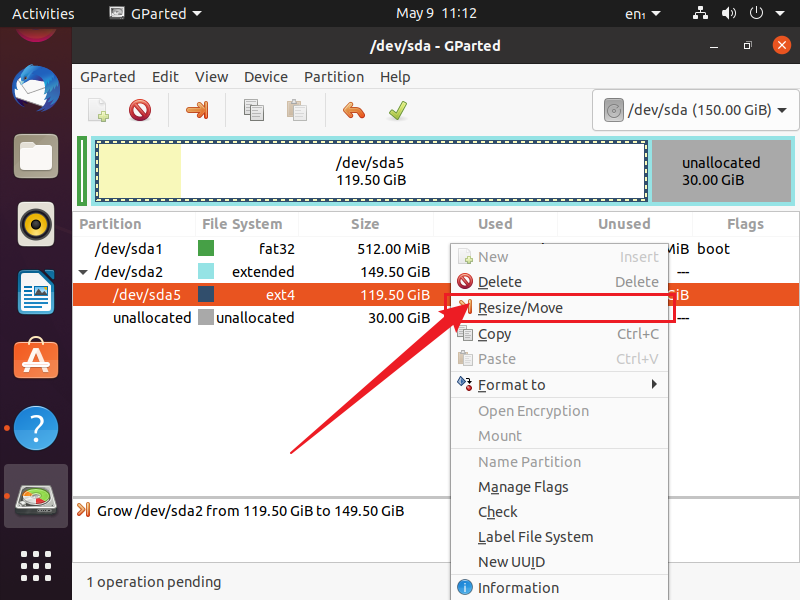The height and width of the screenshot is (600, 800).
Task: Click the Used column header
Action: (495, 224)
